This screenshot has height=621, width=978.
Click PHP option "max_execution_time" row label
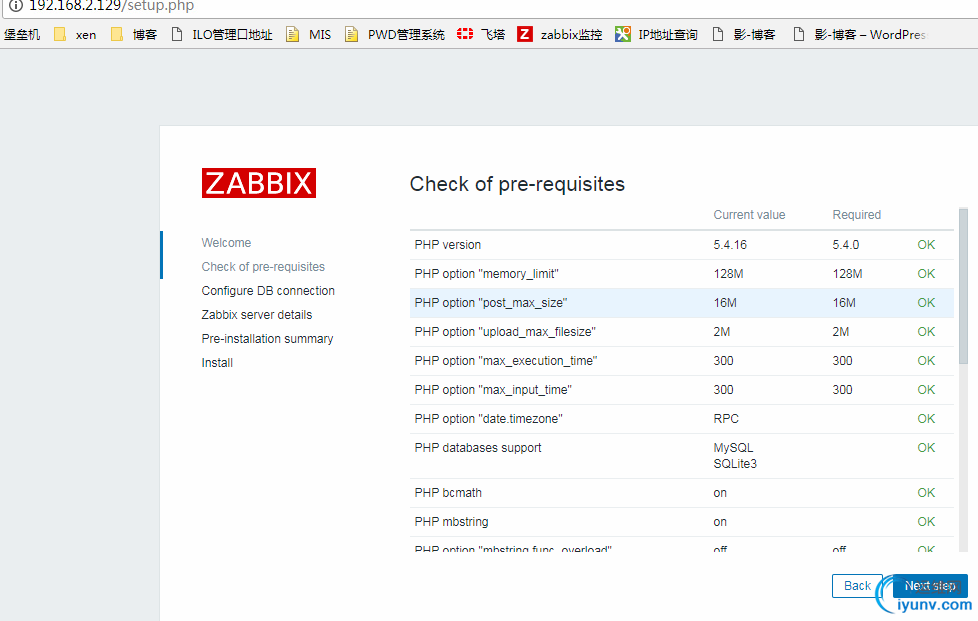(x=506, y=360)
